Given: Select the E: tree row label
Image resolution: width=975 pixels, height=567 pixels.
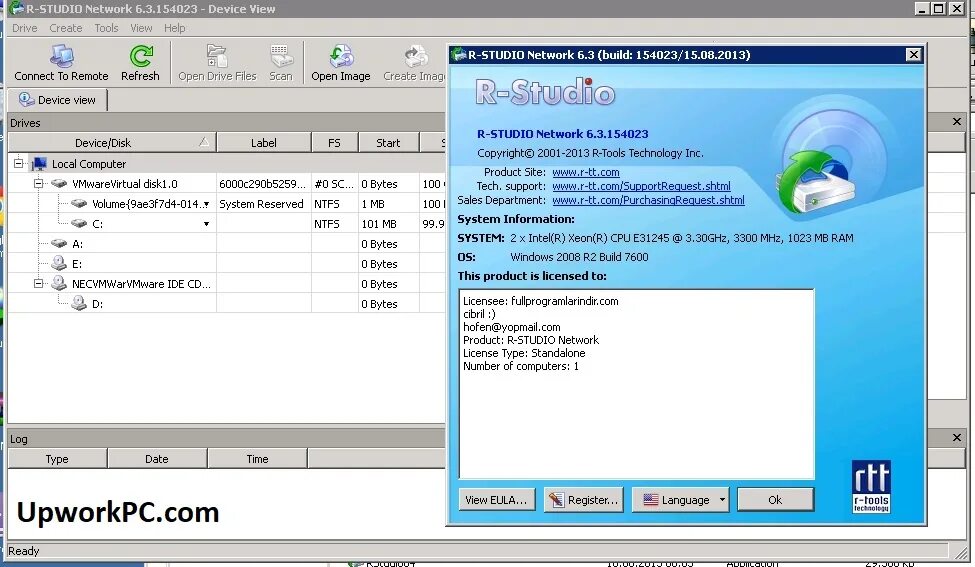Looking at the screenshot, I should [77, 264].
